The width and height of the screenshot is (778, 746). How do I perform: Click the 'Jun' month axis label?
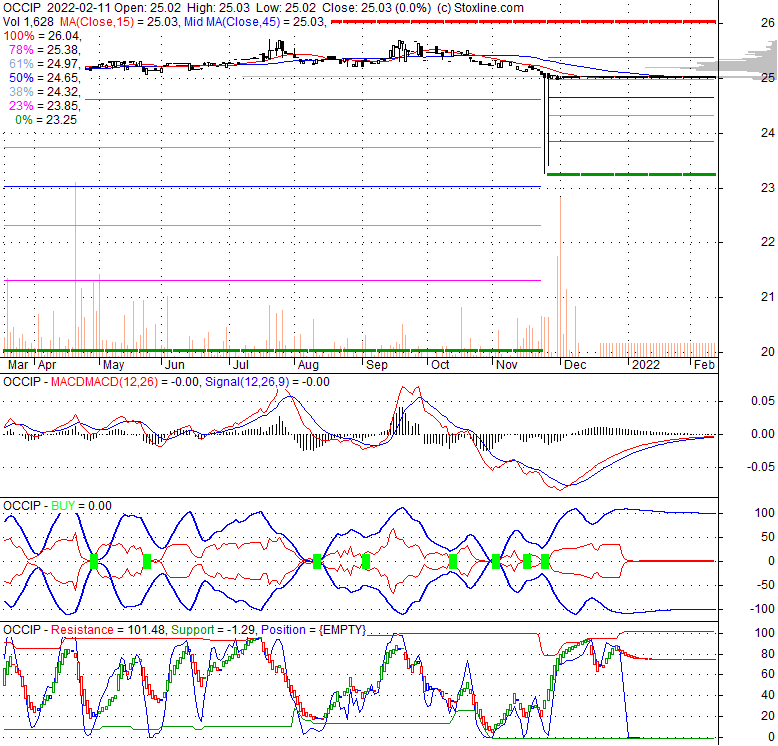click(x=175, y=365)
